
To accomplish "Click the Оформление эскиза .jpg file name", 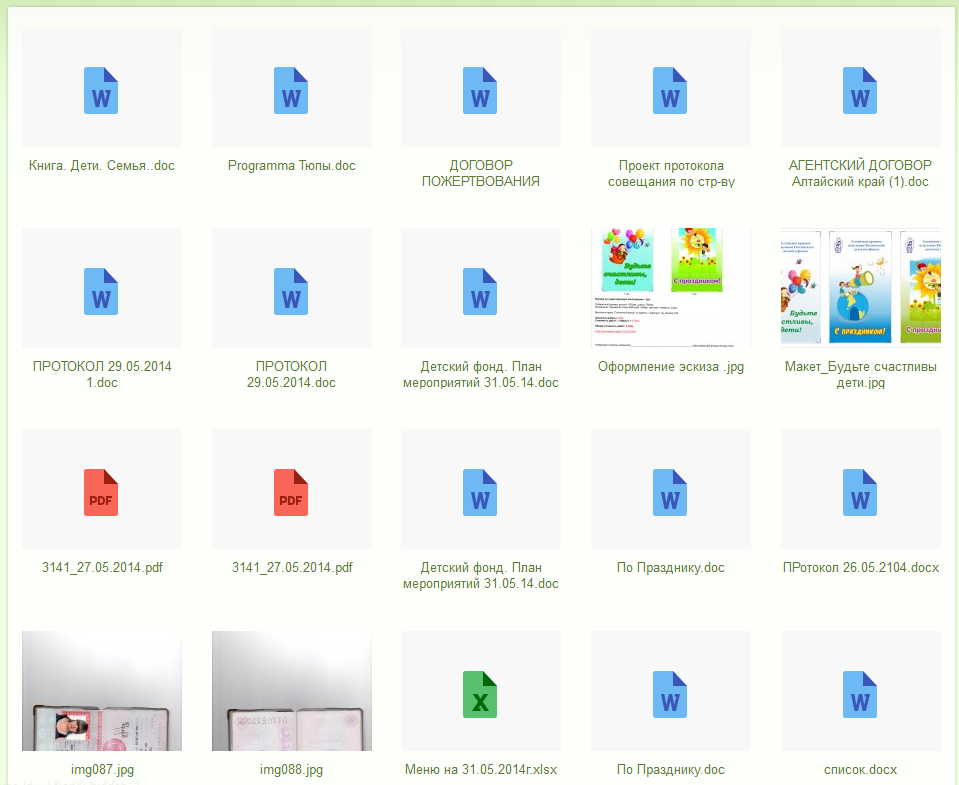I will [x=671, y=367].
